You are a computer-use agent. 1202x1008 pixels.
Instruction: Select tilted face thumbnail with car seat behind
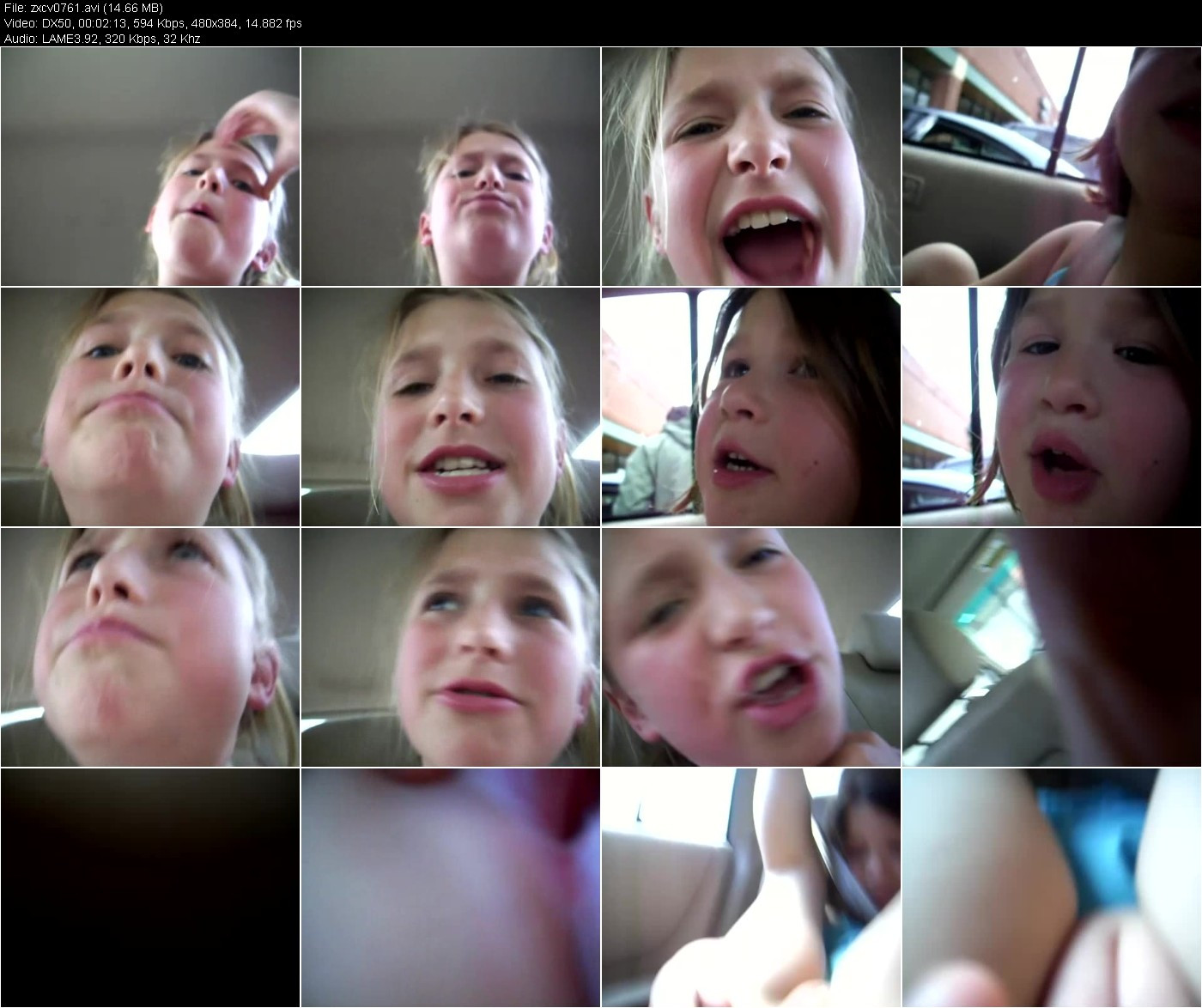coord(751,647)
